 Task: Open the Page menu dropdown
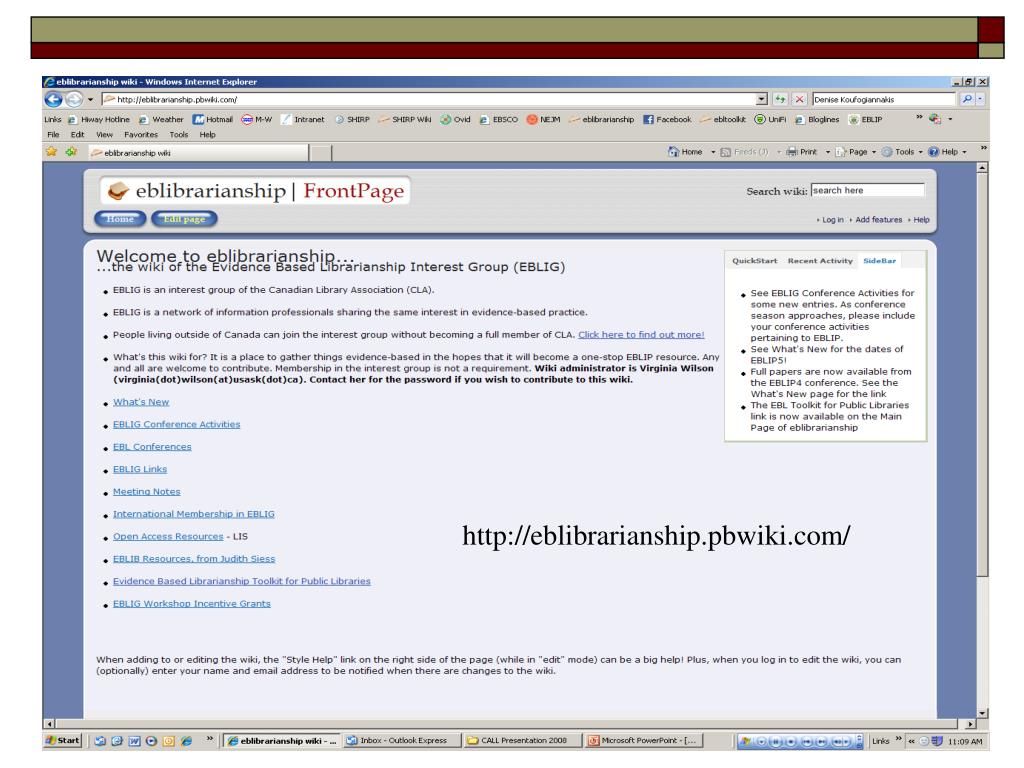[856, 152]
